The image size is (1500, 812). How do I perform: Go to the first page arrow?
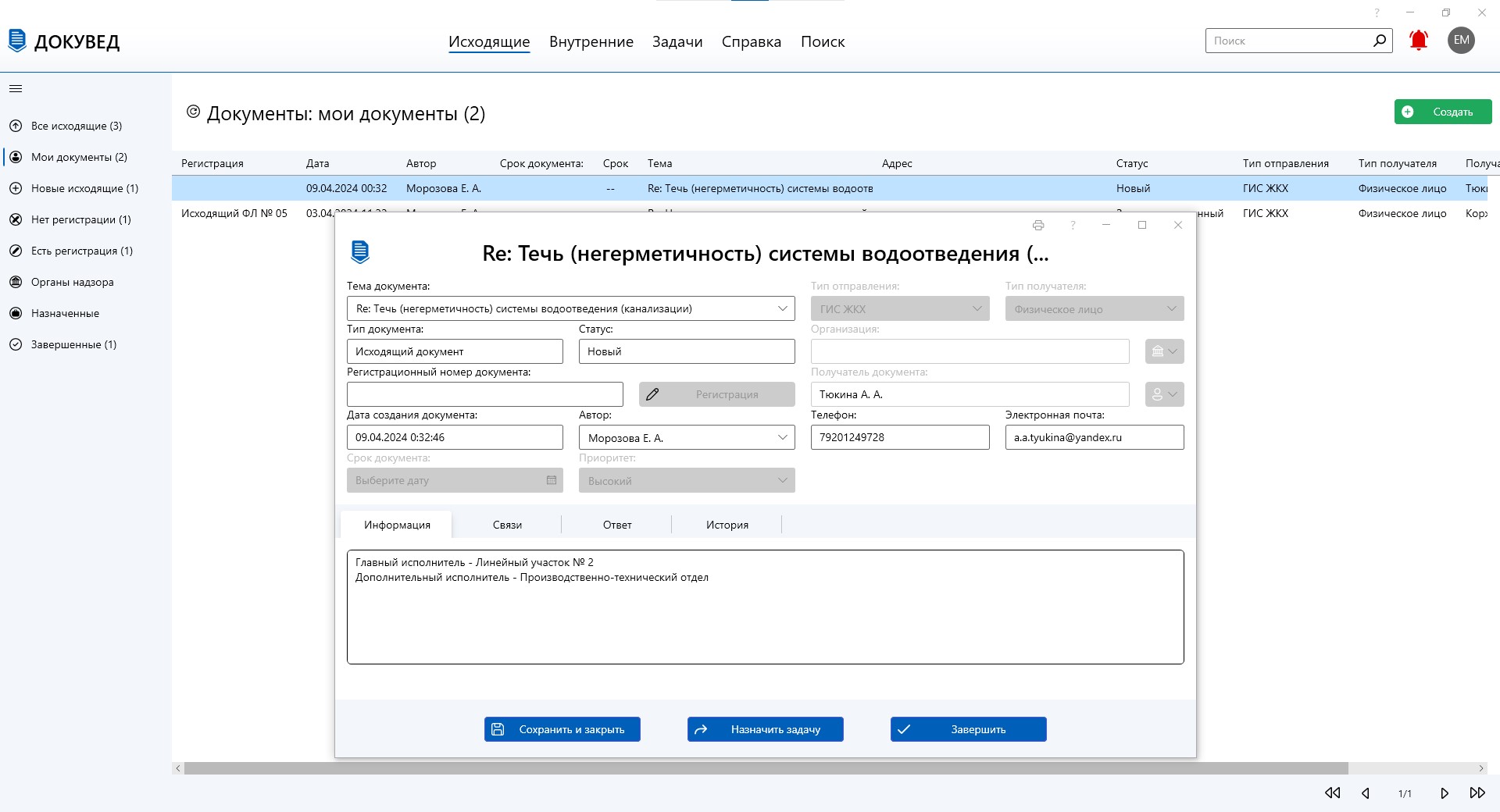point(1333,793)
